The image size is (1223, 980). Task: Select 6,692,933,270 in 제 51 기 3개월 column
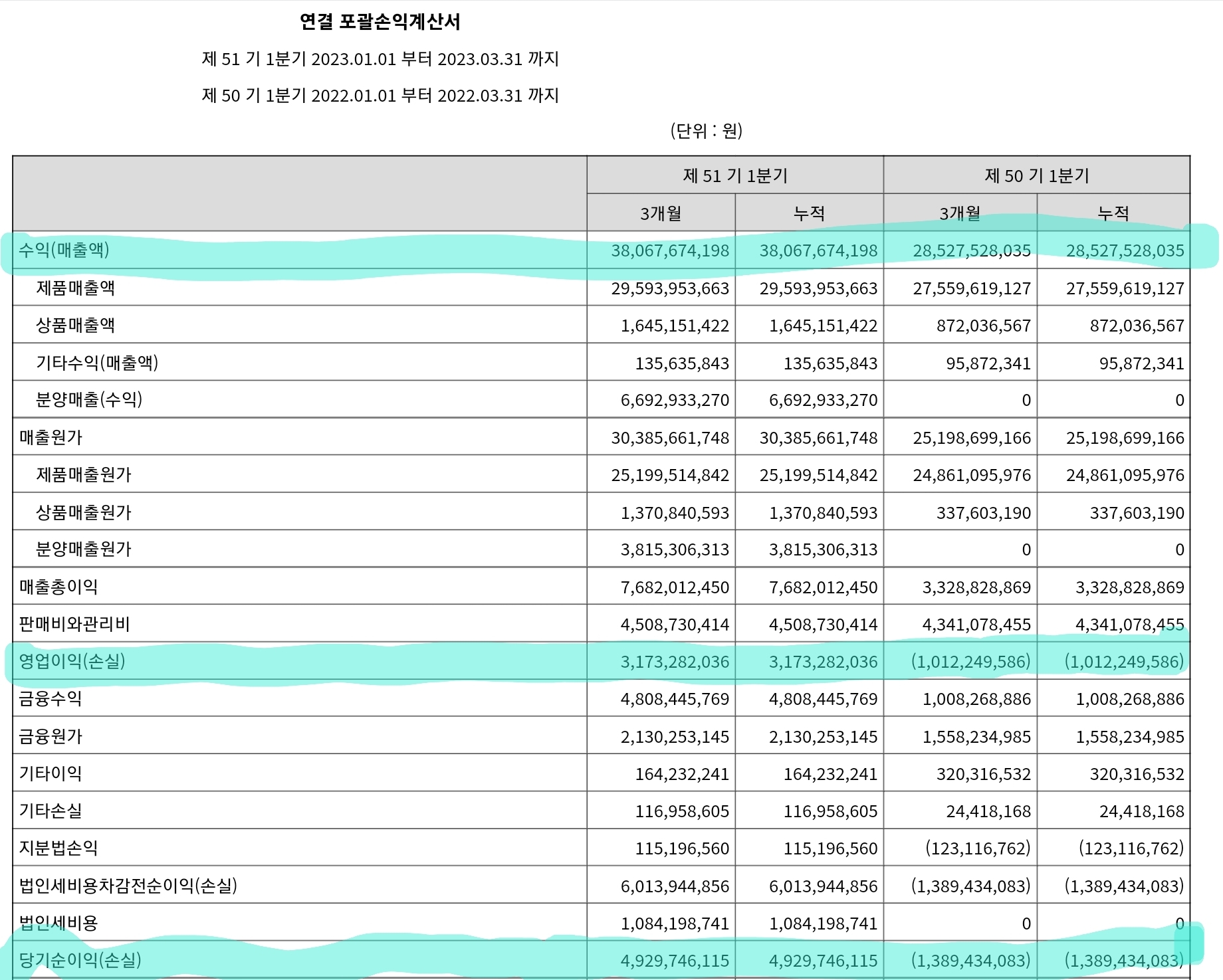pos(675,400)
